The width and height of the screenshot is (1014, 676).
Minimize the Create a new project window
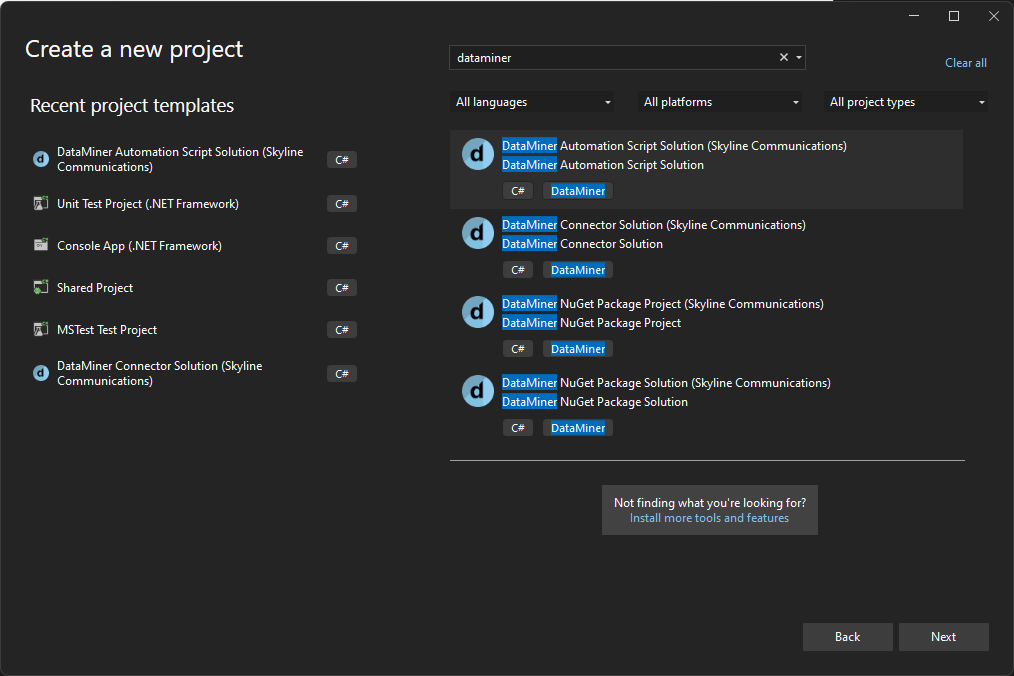coord(914,16)
